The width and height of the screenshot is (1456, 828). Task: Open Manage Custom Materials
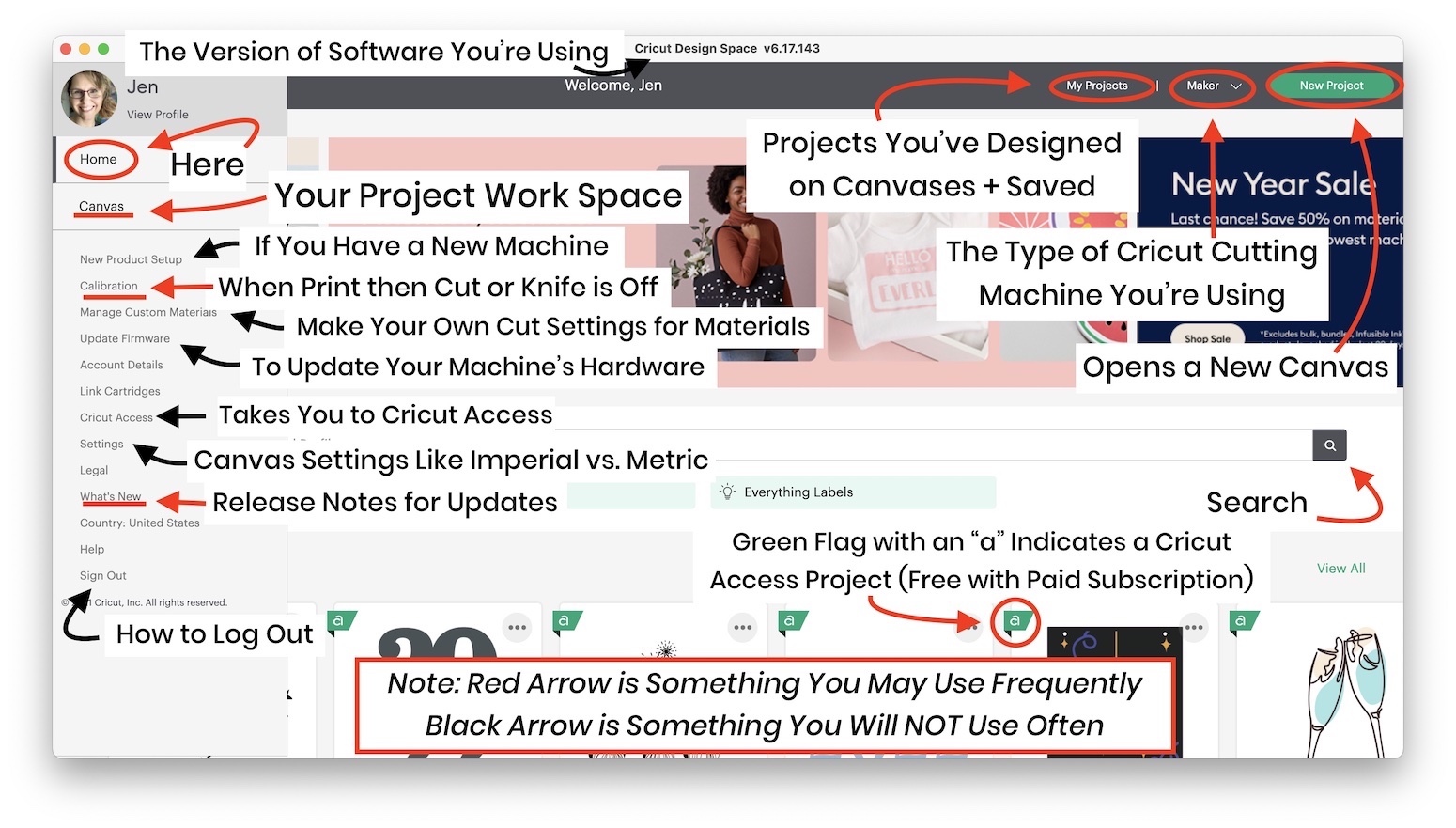point(148,312)
